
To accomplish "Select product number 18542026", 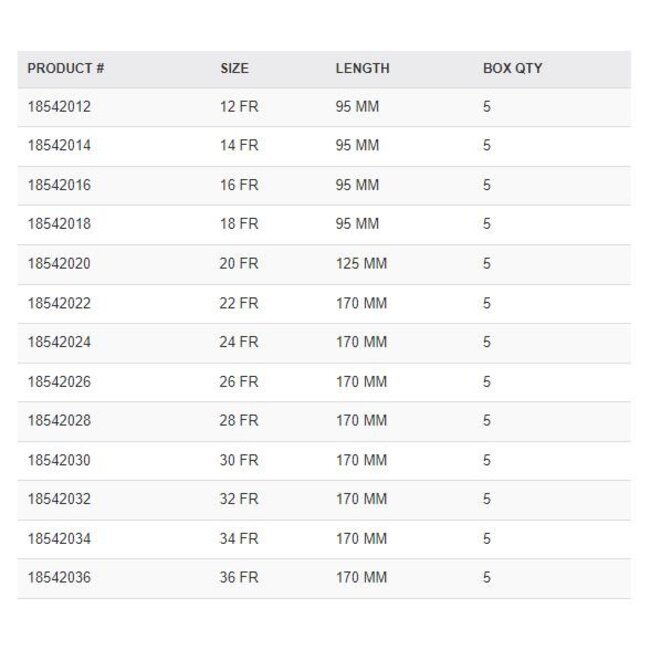I will coord(59,382).
